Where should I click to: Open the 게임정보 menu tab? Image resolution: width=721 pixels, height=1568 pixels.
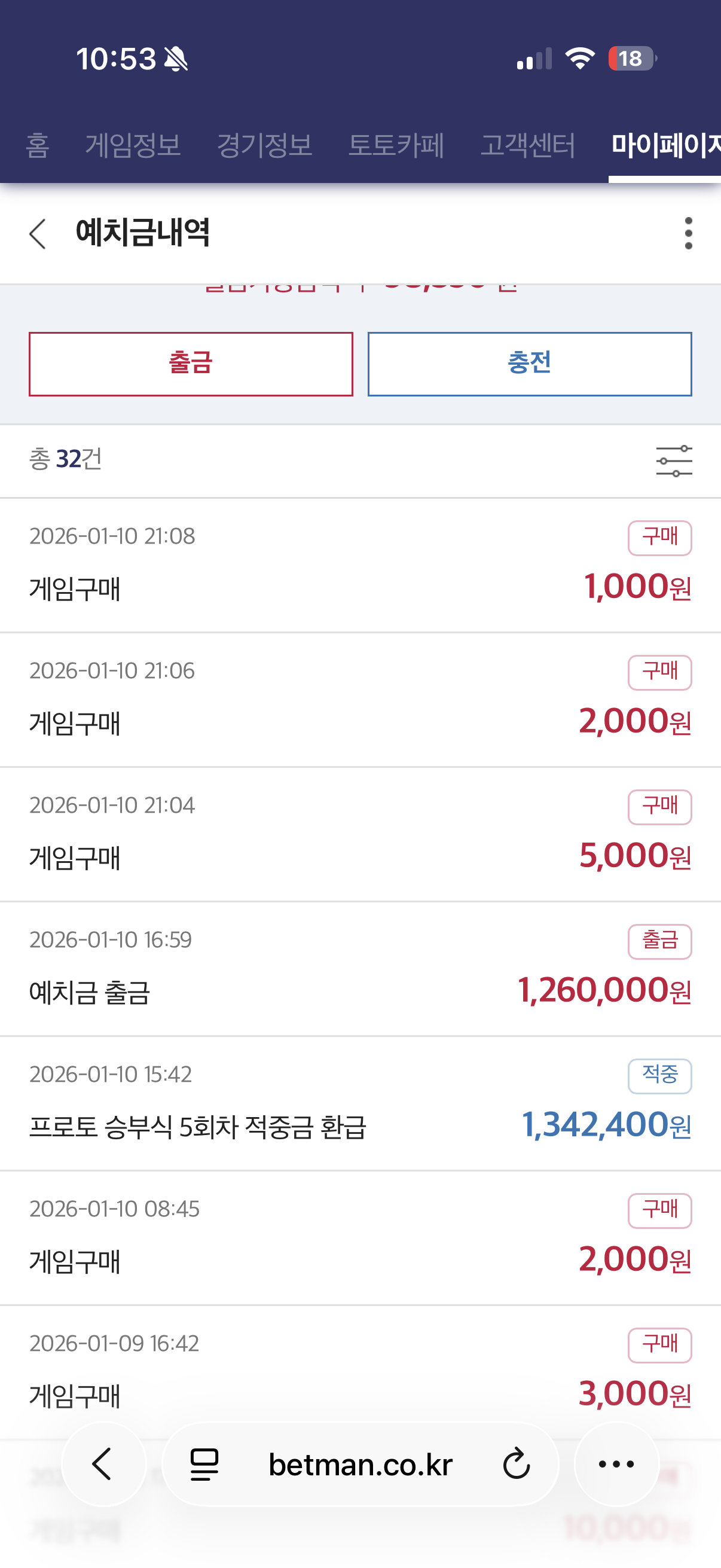[133, 145]
